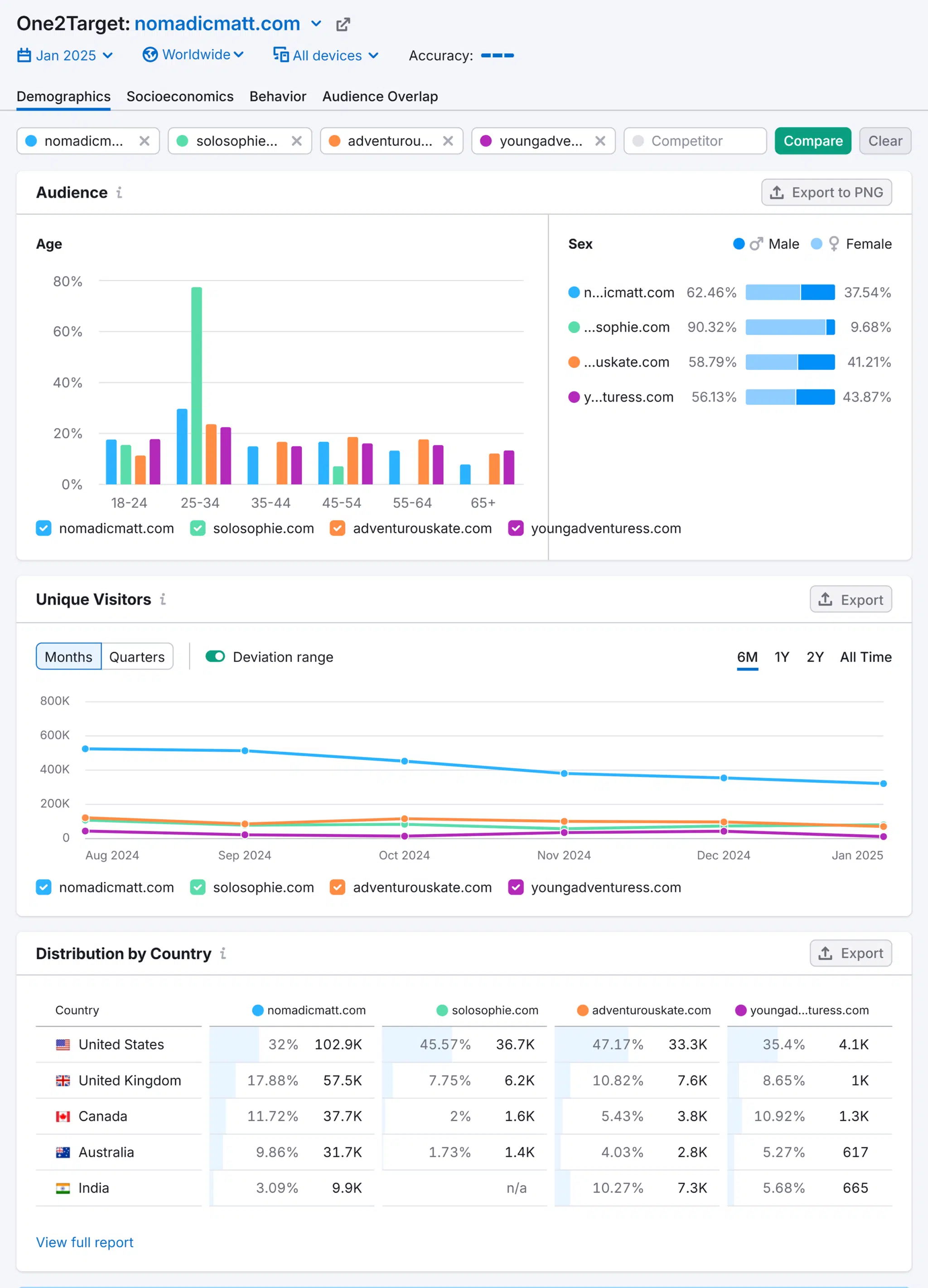Uncheck adventurouskate.com in Unique Visitors legend
928x1288 pixels.
tap(338, 887)
